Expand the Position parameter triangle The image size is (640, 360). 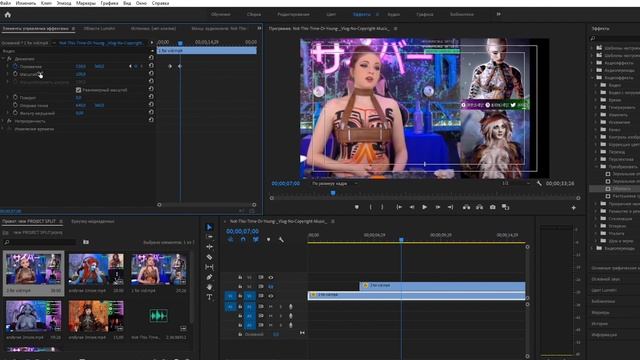(x=7, y=66)
